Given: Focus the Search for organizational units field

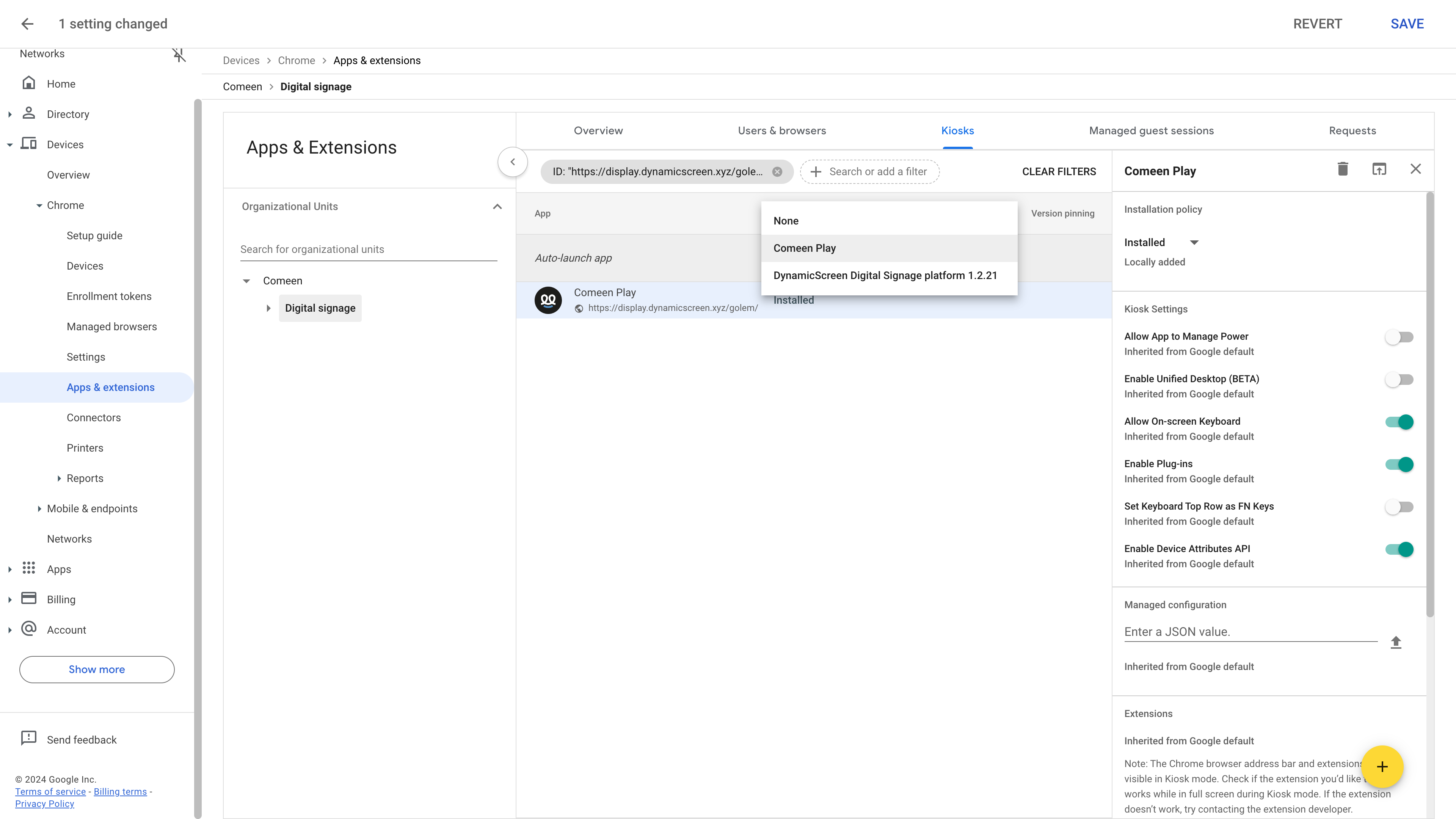Looking at the screenshot, I should 369,249.
